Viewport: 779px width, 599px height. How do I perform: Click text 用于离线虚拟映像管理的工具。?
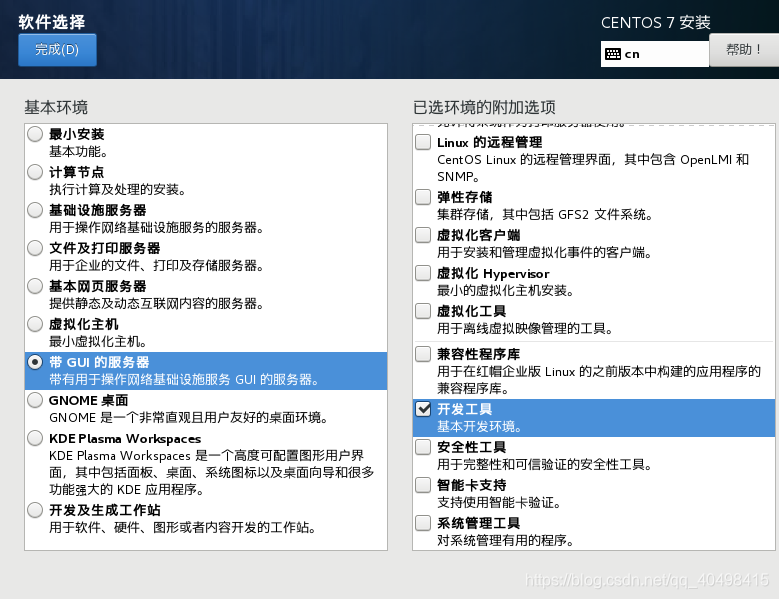pyautogui.click(x=525, y=328)
